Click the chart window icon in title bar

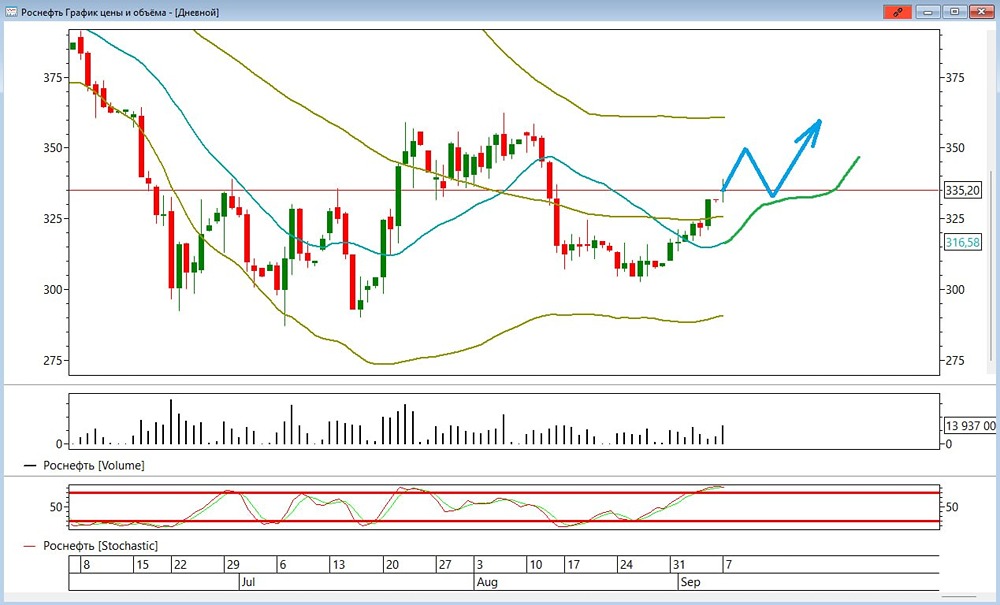pos(11,11)
